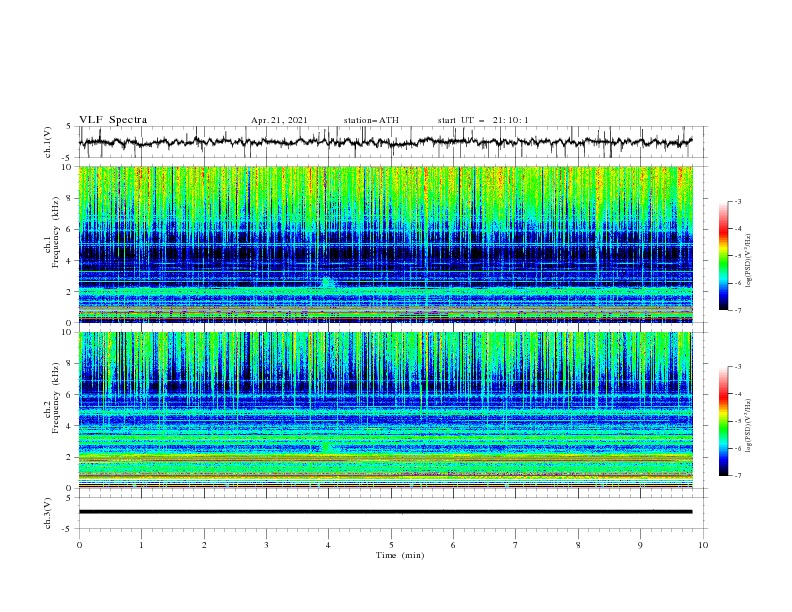
Task: Click the "4" kHz tick of ch.1 spectrogram
Action: 70,261
